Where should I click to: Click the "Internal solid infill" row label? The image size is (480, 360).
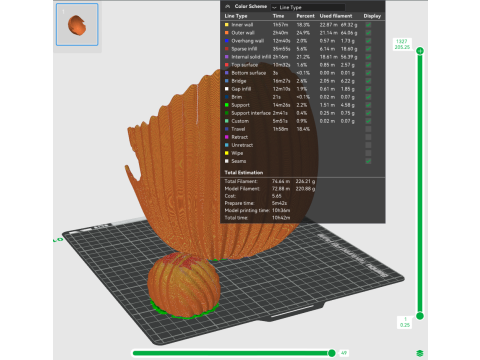[x=251, y=57]
